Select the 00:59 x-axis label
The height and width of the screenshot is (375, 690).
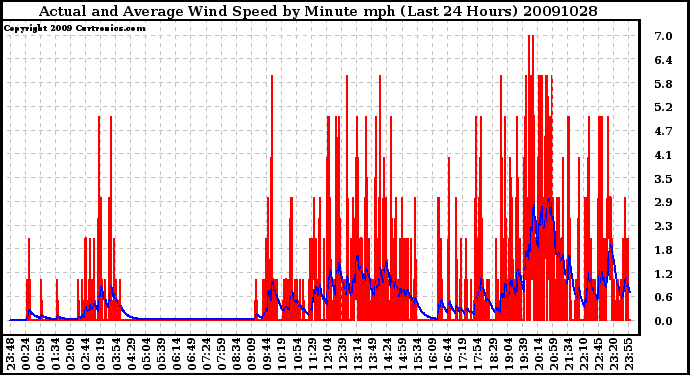click(x=40, y=354)
